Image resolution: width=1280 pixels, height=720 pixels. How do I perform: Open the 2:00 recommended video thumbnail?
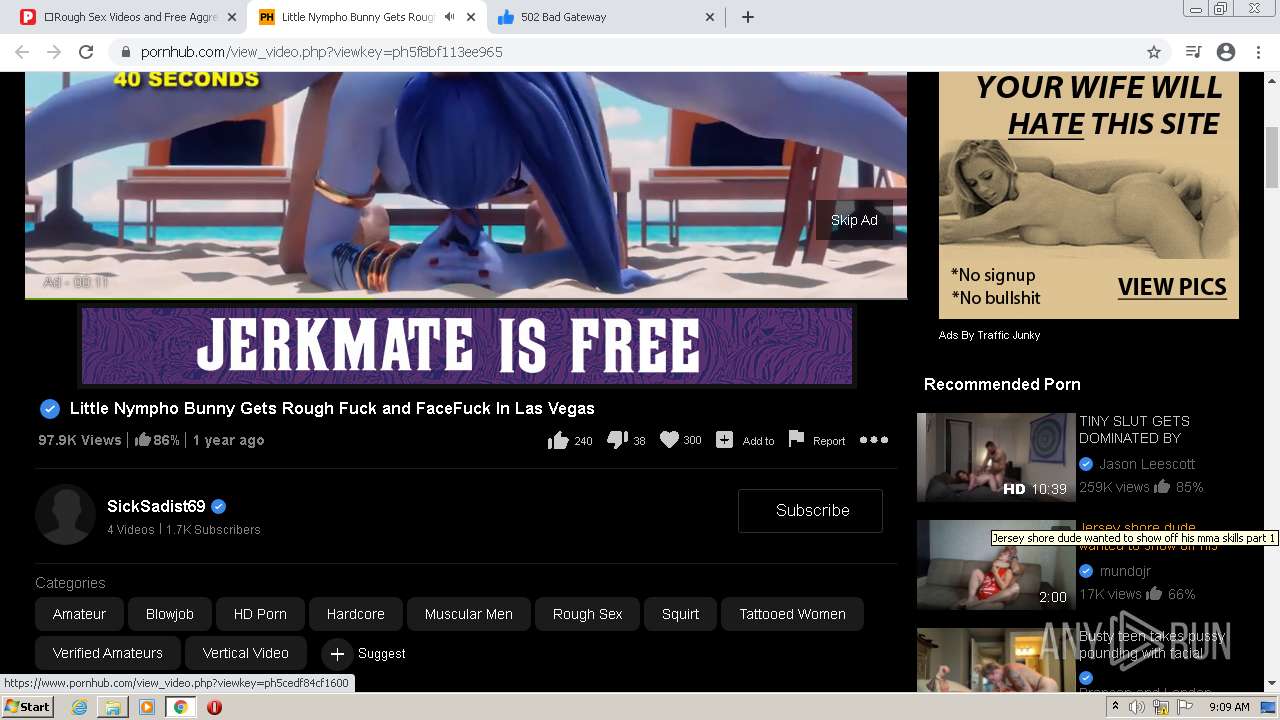pyautogui.click(x=995, y=565)
